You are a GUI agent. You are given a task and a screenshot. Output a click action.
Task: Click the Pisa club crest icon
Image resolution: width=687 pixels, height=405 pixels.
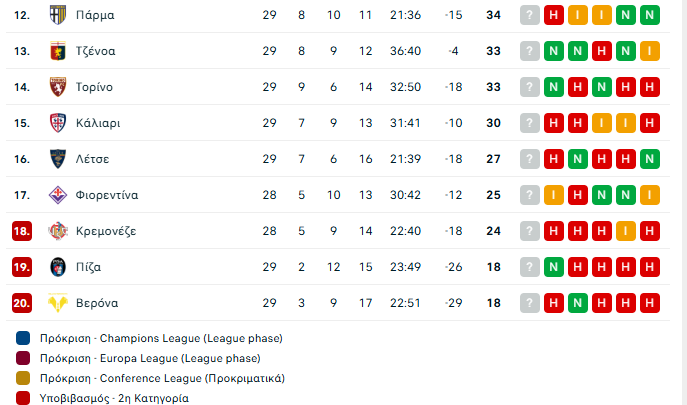coord(57,267)
